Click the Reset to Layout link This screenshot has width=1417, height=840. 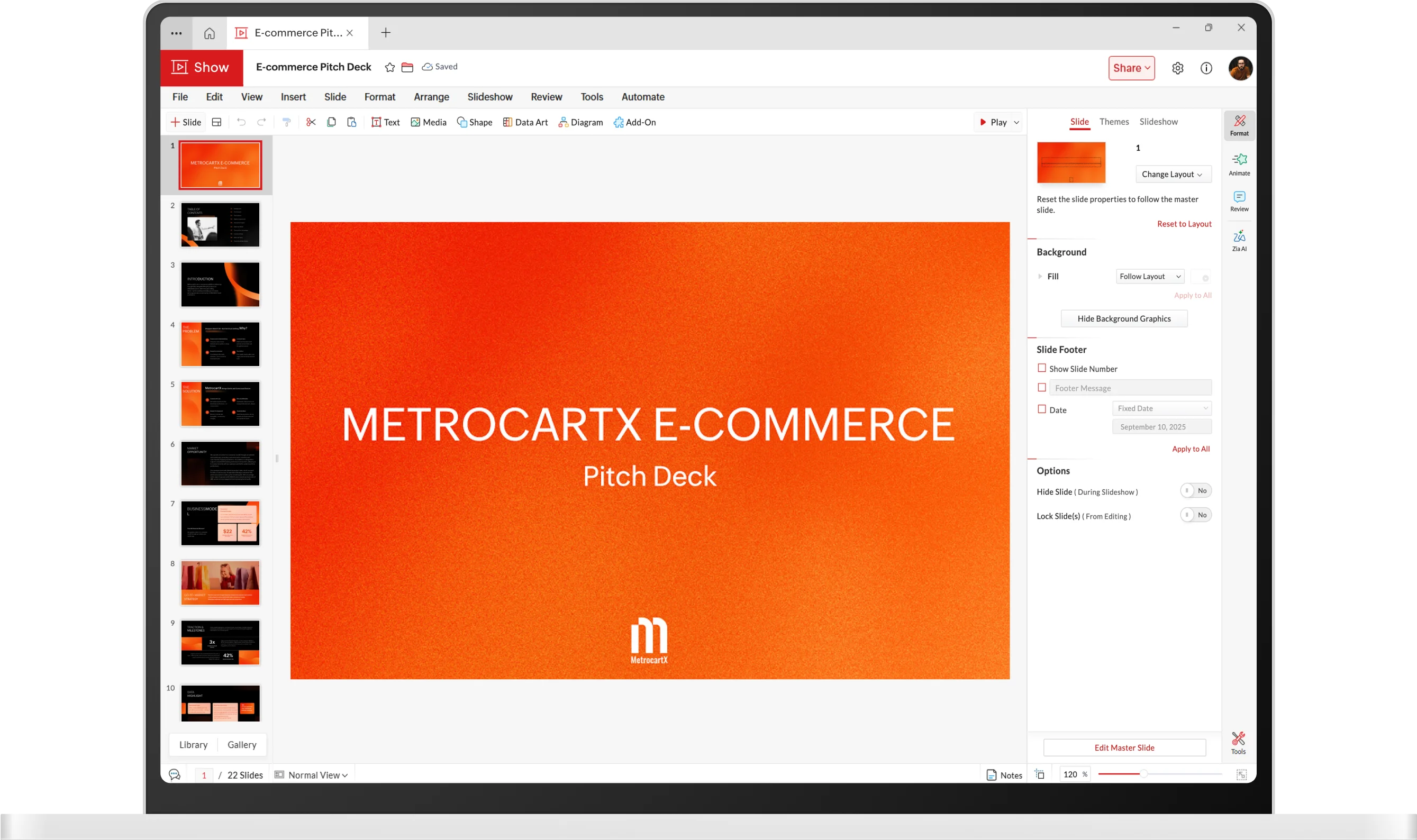[1184, 224]
